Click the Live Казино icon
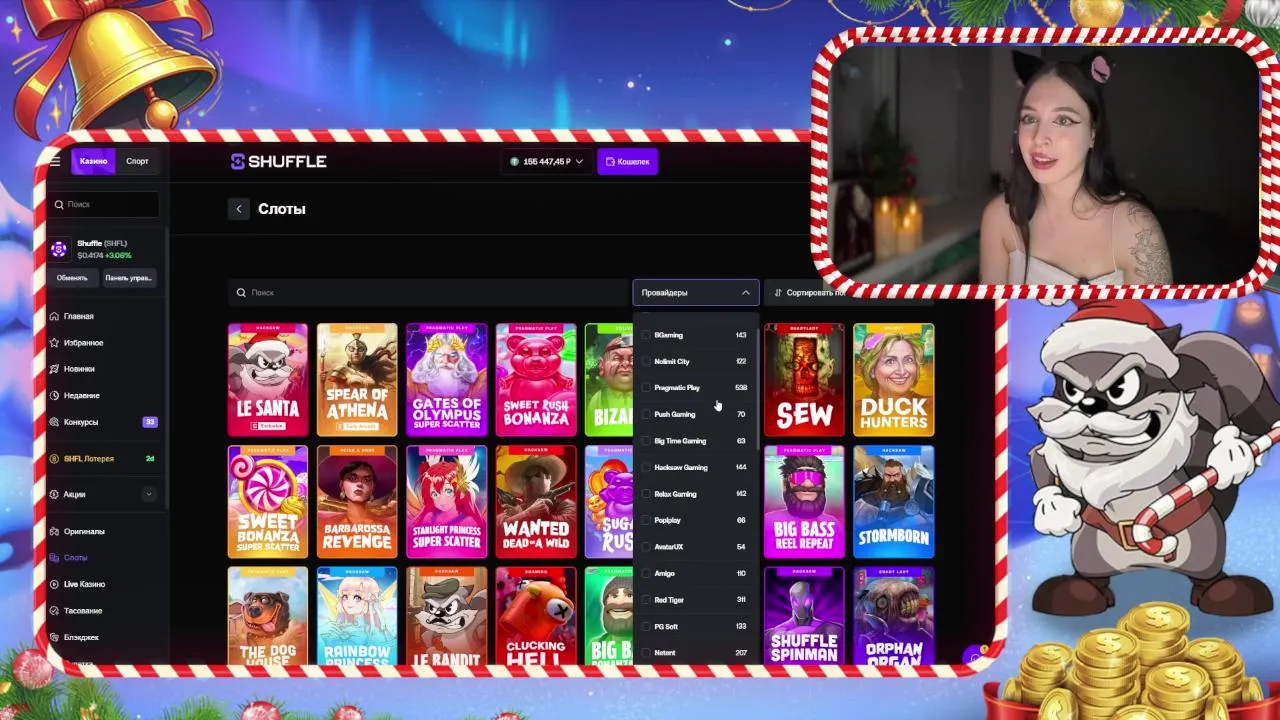The height and width of the screenshot is (720, 1280). [54, 584]
